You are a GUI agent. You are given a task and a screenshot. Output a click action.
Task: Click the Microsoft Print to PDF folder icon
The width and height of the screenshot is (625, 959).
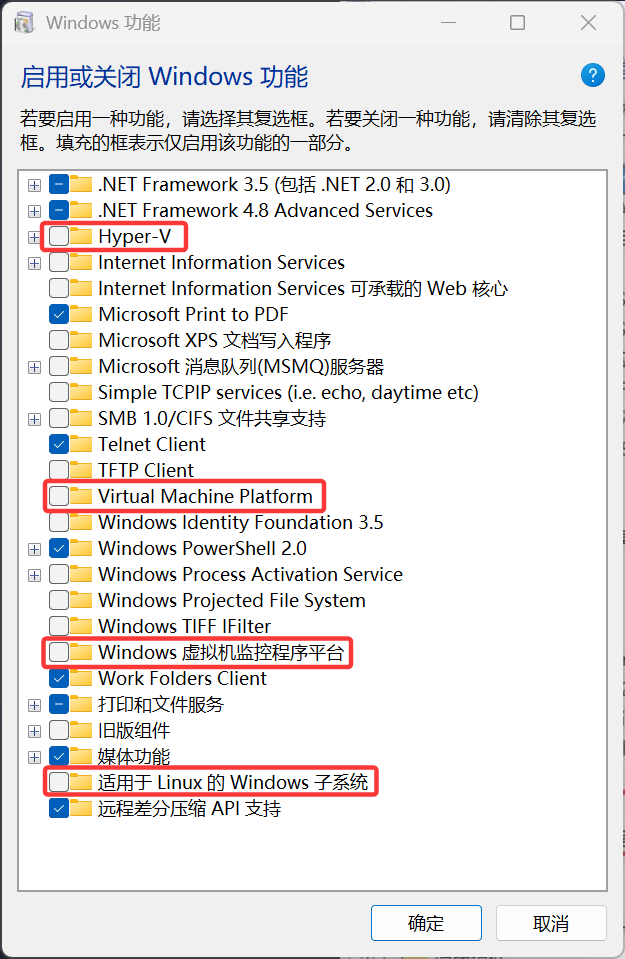click(x=82, y=315)
